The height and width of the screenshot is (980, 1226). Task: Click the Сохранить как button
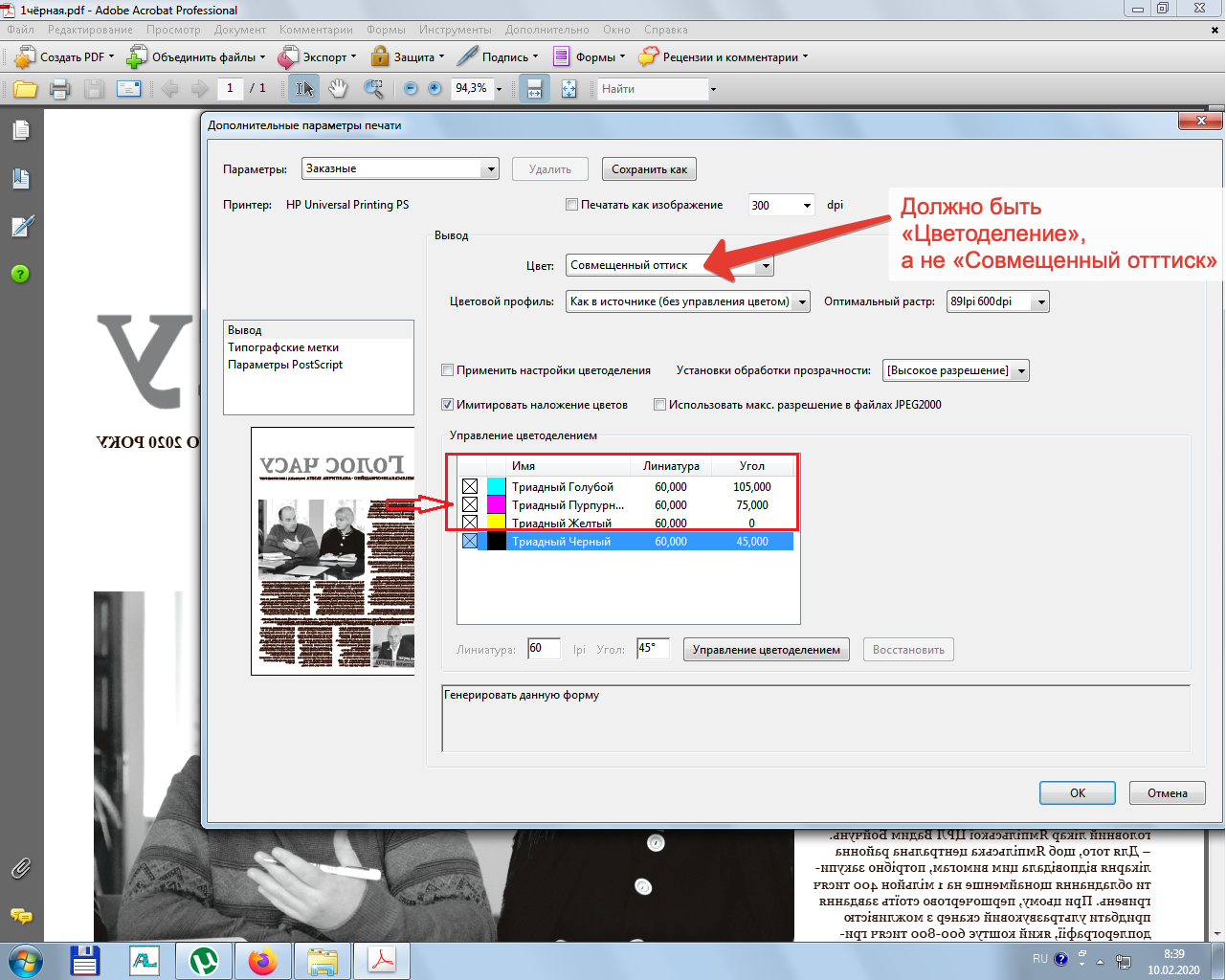(x=649, y=169)
